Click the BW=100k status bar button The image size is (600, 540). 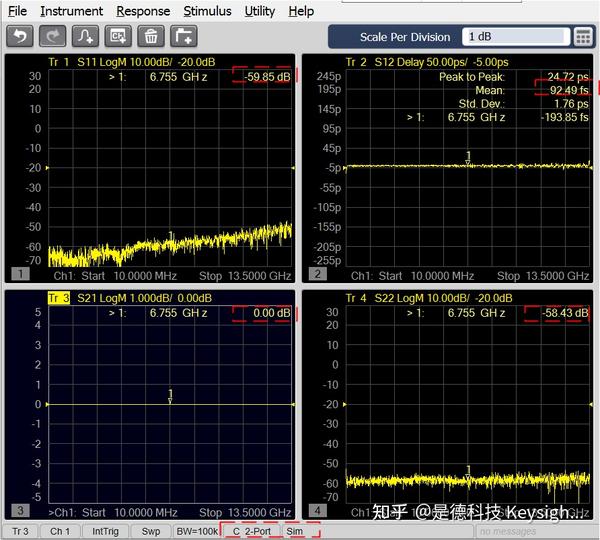pos(194,531)
